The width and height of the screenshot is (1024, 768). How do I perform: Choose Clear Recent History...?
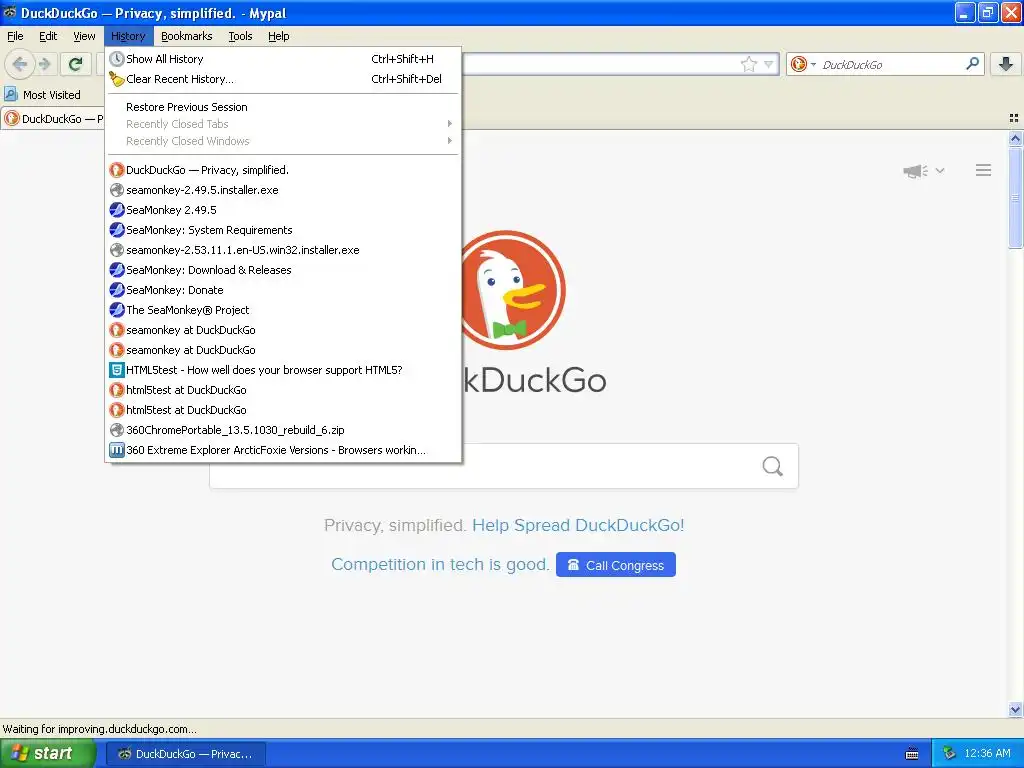[x=283, y=79]
